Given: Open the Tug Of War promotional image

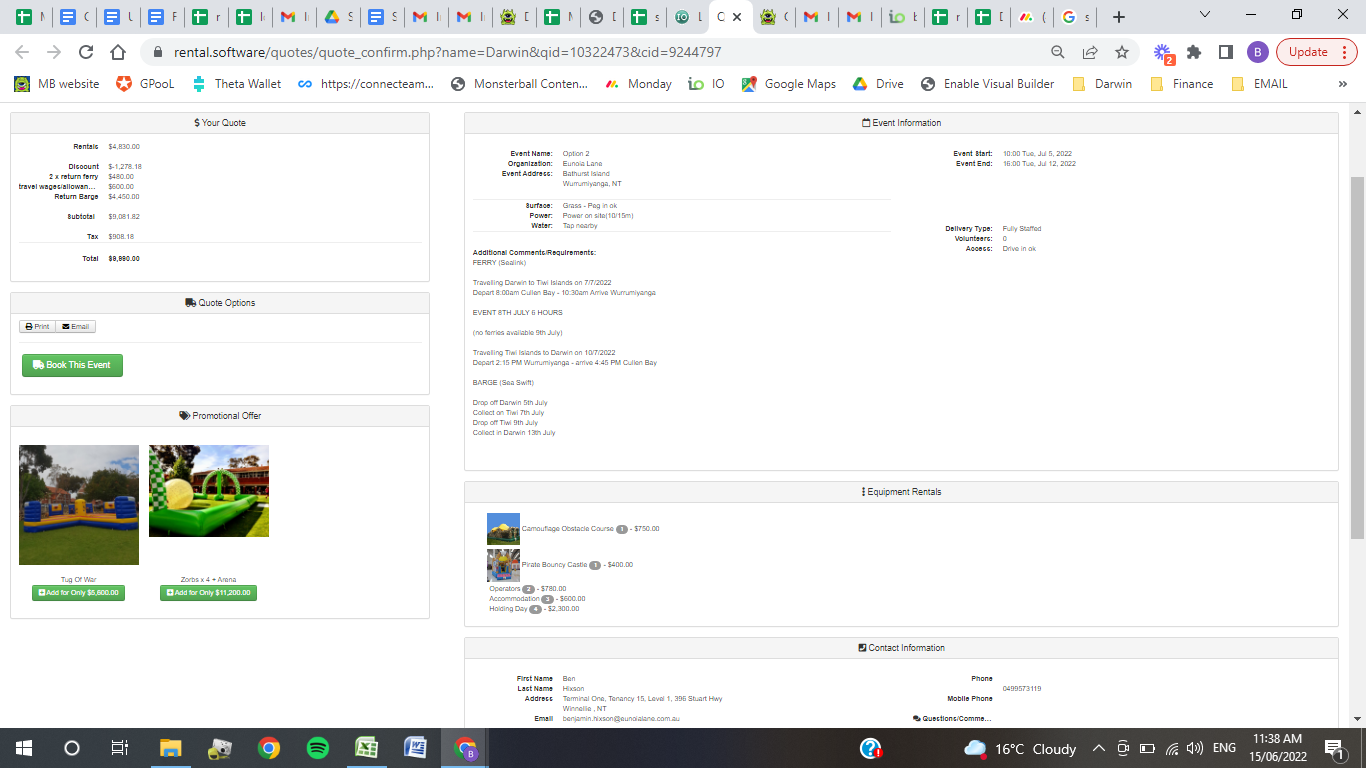Looking at the screenshot, I should click(x=79, y=505).
